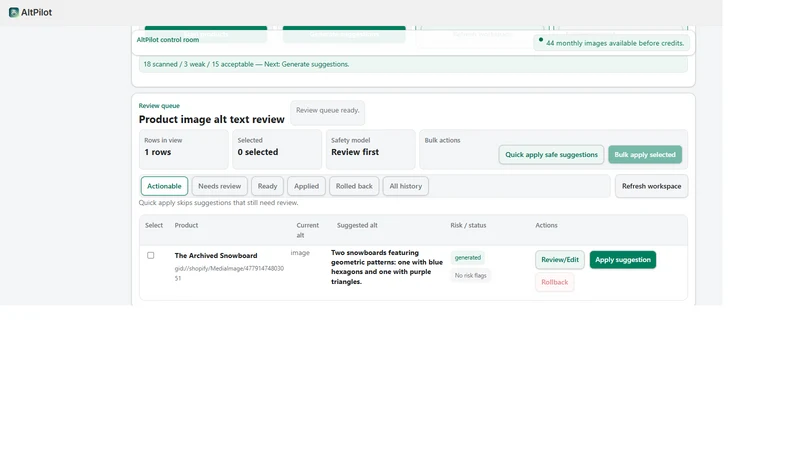Click the AltPilot app title text
The width and height of the screenshot is (800, 450).
(x=36, y=12)
